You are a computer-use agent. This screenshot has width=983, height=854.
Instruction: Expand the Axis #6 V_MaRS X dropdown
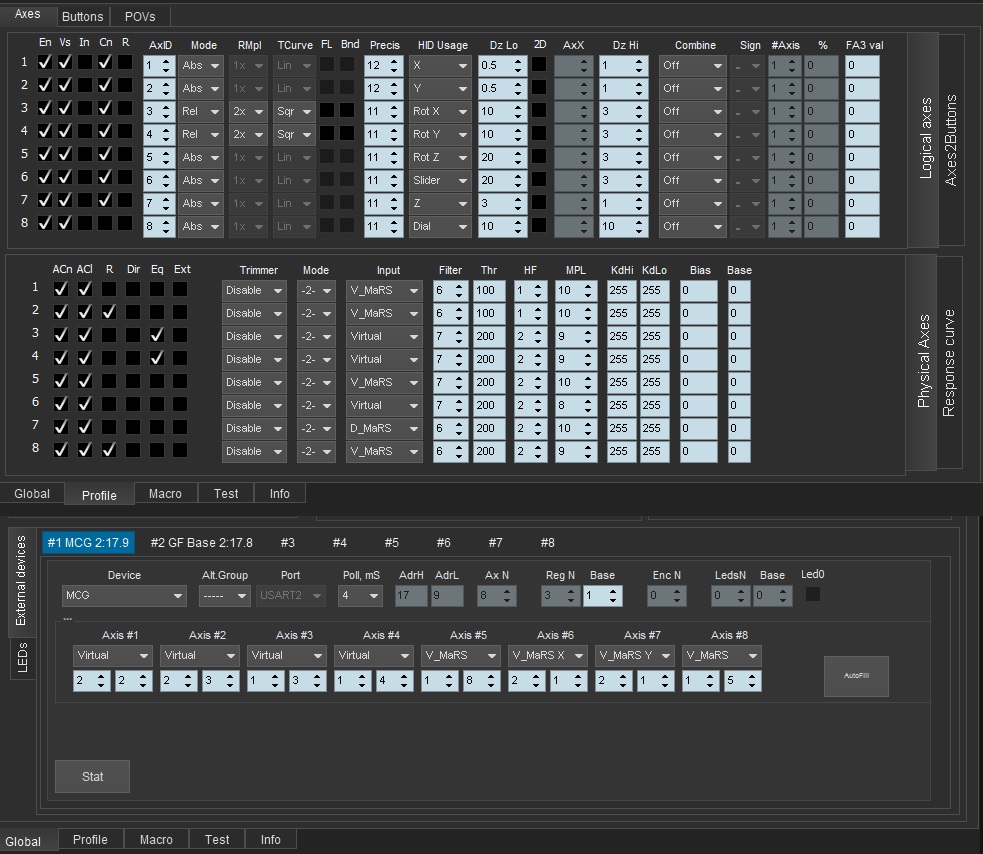(547, 656)
